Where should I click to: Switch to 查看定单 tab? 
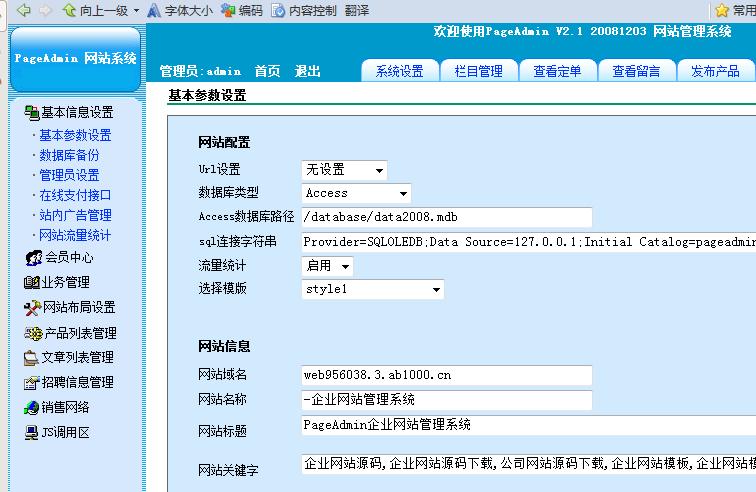(558, 71)
